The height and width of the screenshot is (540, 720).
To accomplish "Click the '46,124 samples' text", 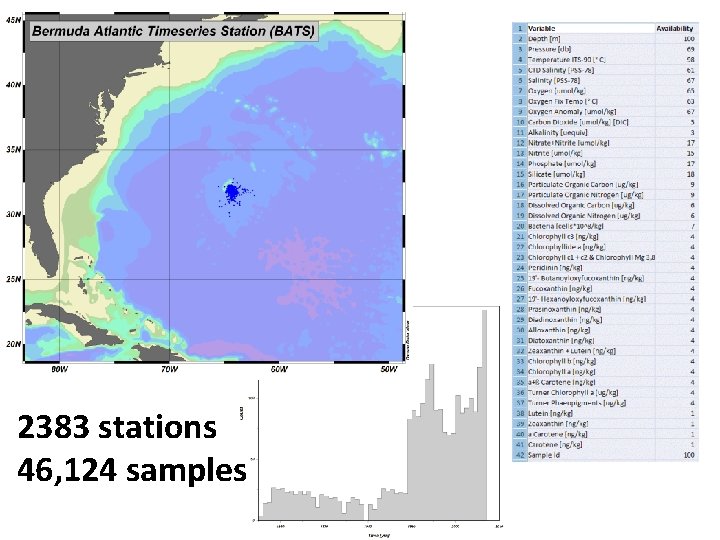I will 132,470.
